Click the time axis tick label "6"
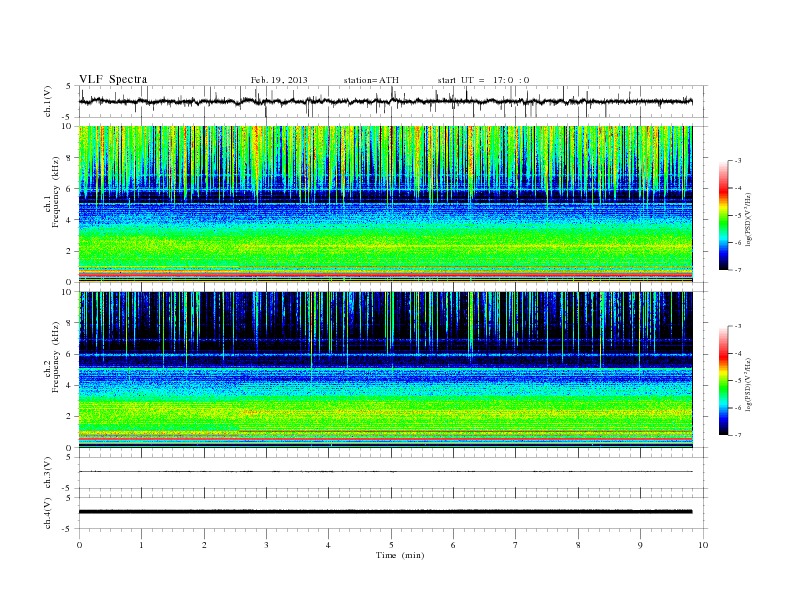The height and width of the screenshot is (612, 792). 454,545
